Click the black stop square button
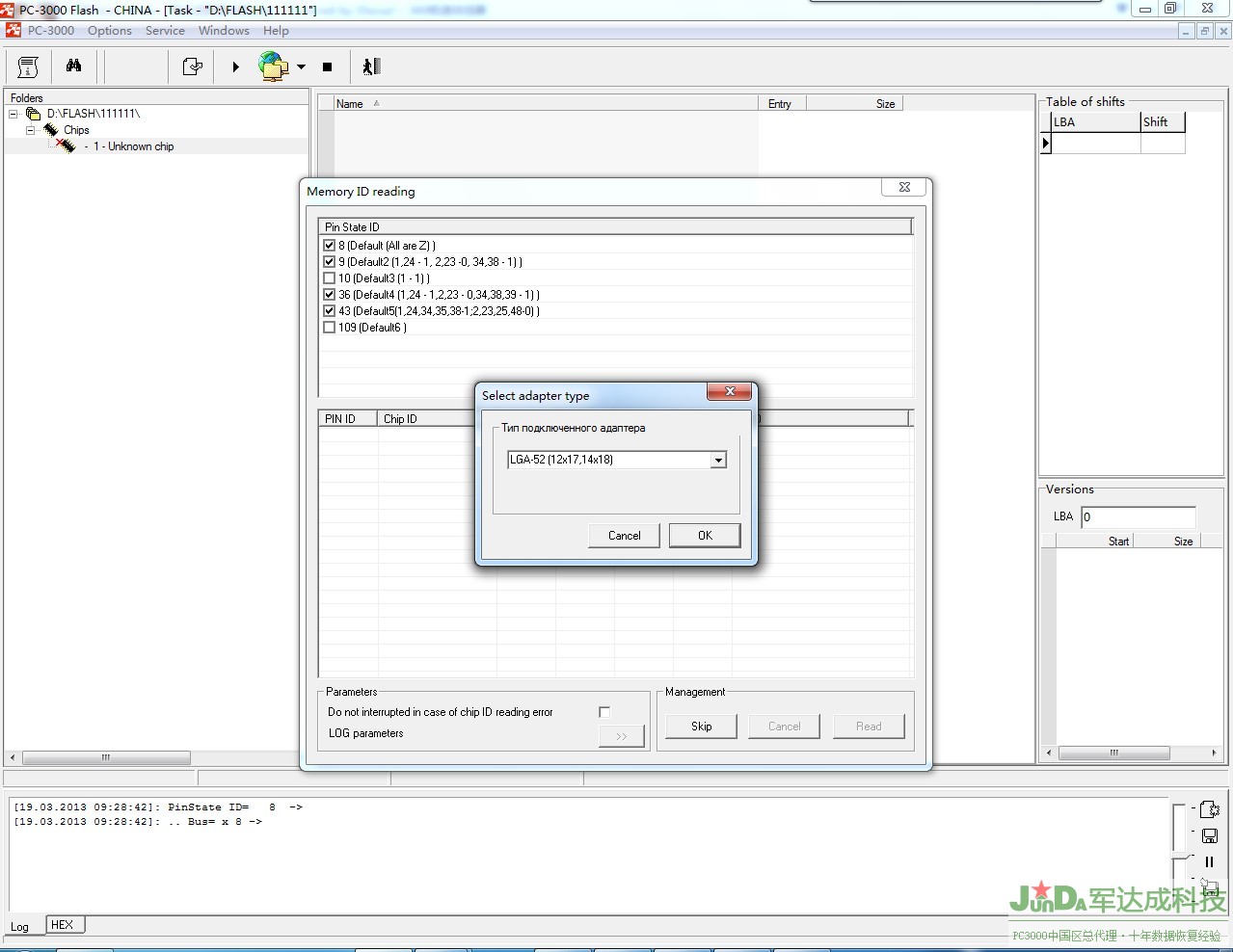The image size is (1233, 952). click(327, 66)
